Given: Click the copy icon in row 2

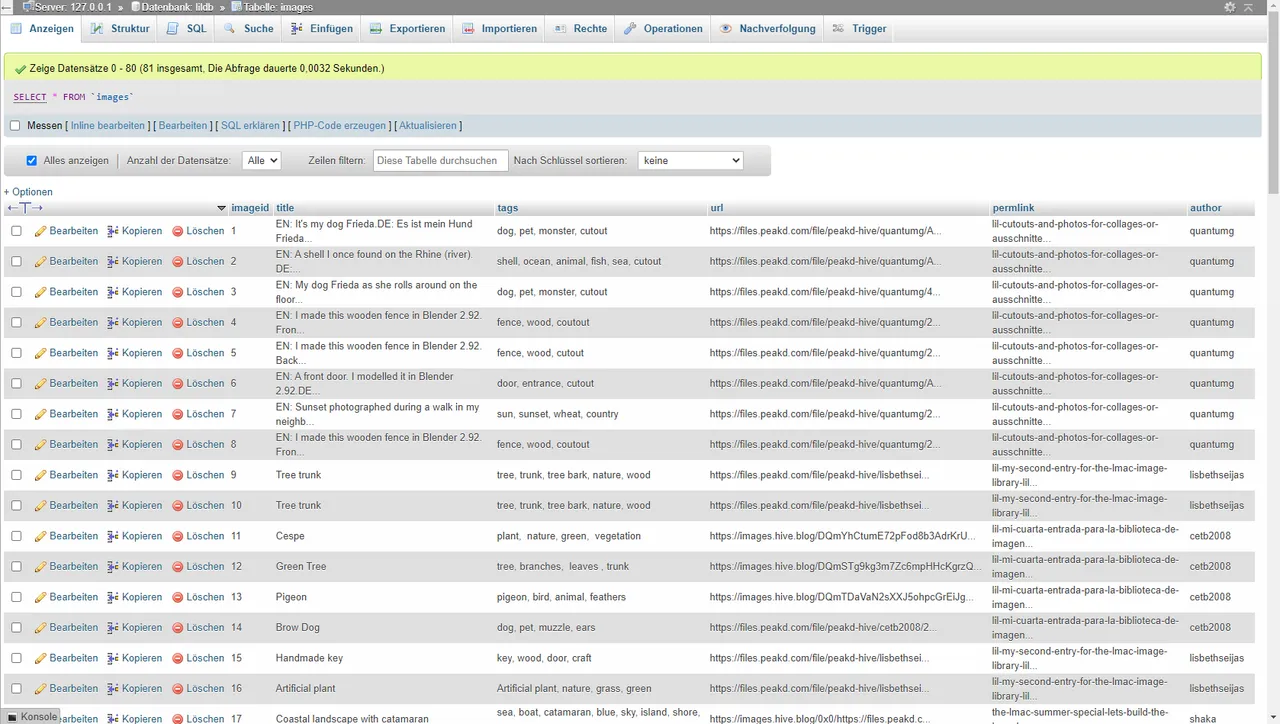Looking at the screenshot, I should pyautogui.click(x=113, y=261).
